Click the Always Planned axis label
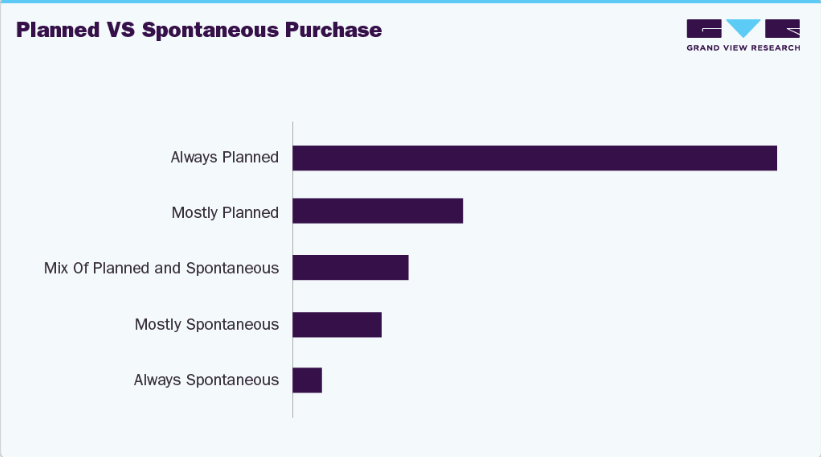Viewport: 821px width, 457px height. [225, 157]
